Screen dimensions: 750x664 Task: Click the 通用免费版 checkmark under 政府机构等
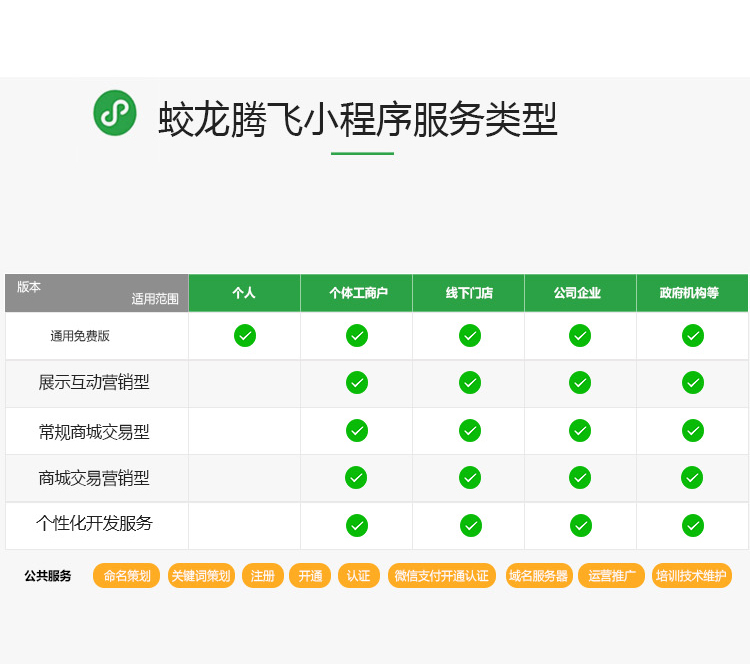click(x=693, y=336)
